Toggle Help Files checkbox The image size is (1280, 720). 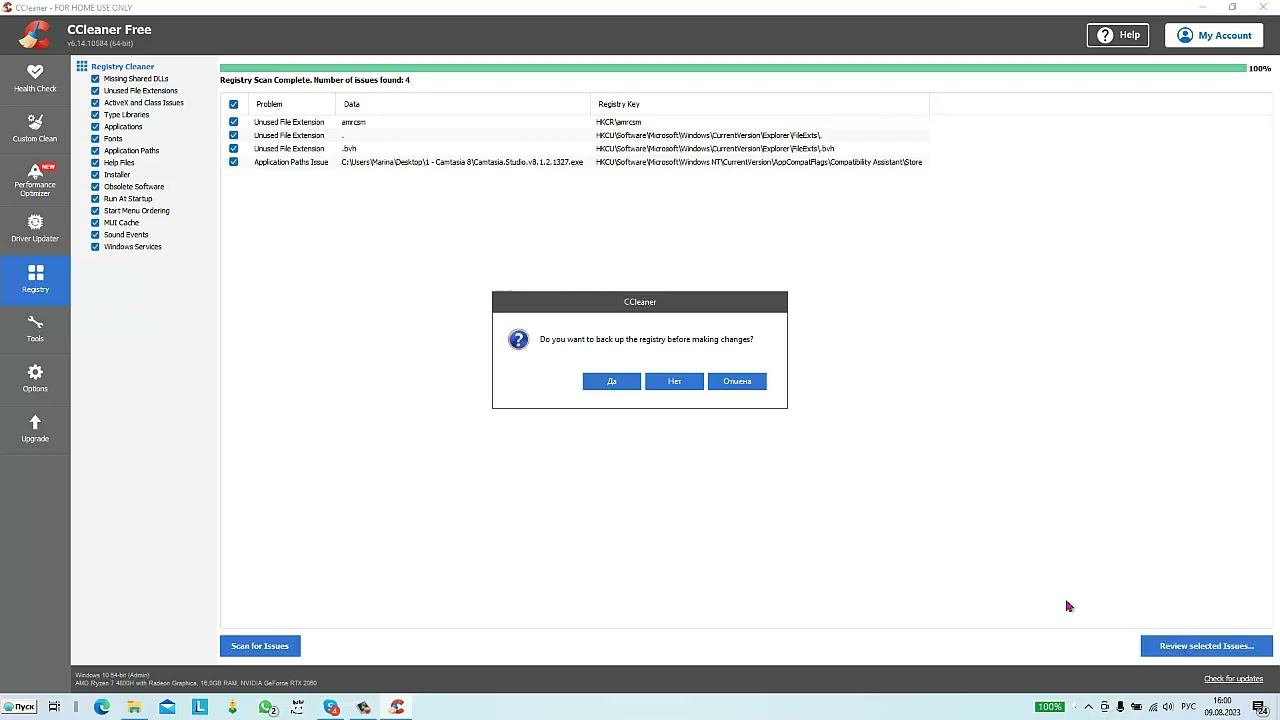click(x=95, y=163)
